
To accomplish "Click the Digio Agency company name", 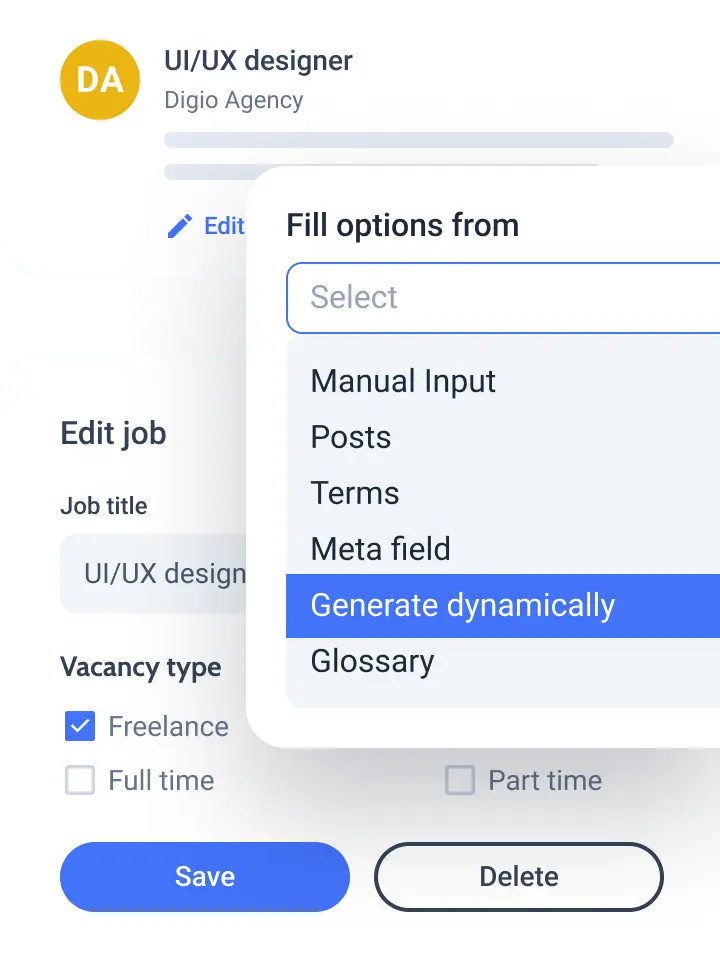I will coord(233,100).
